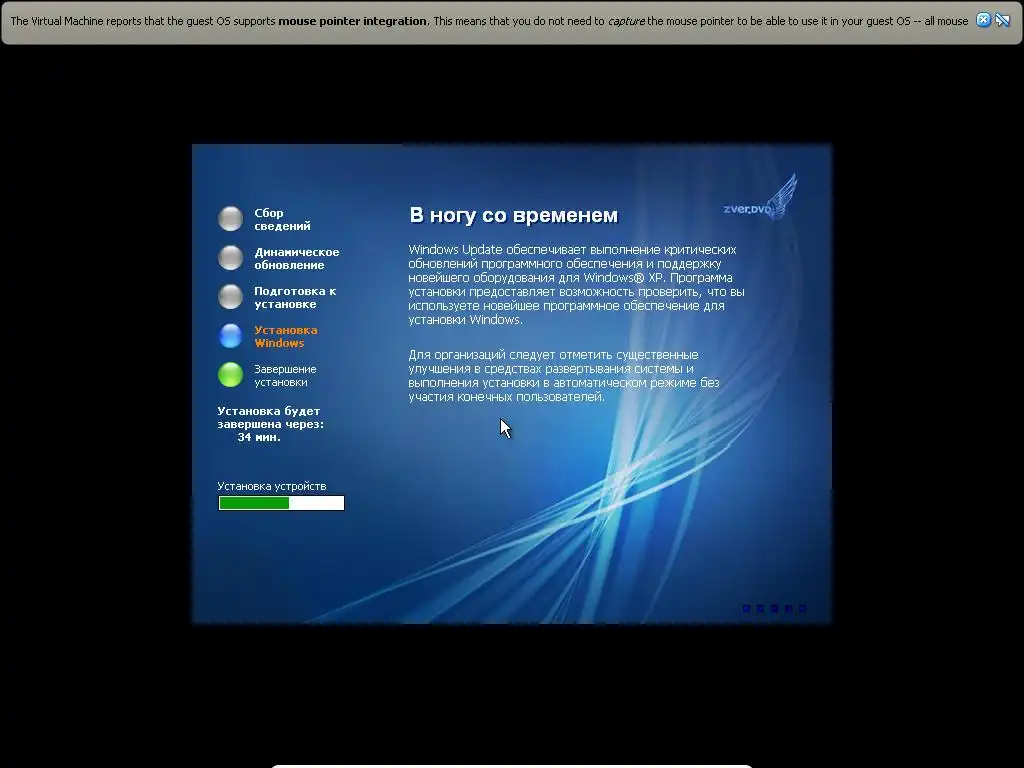Click the Установка устройств progress bar
The width and height of the screenshot is (1024, 768).
click(281, 503)
